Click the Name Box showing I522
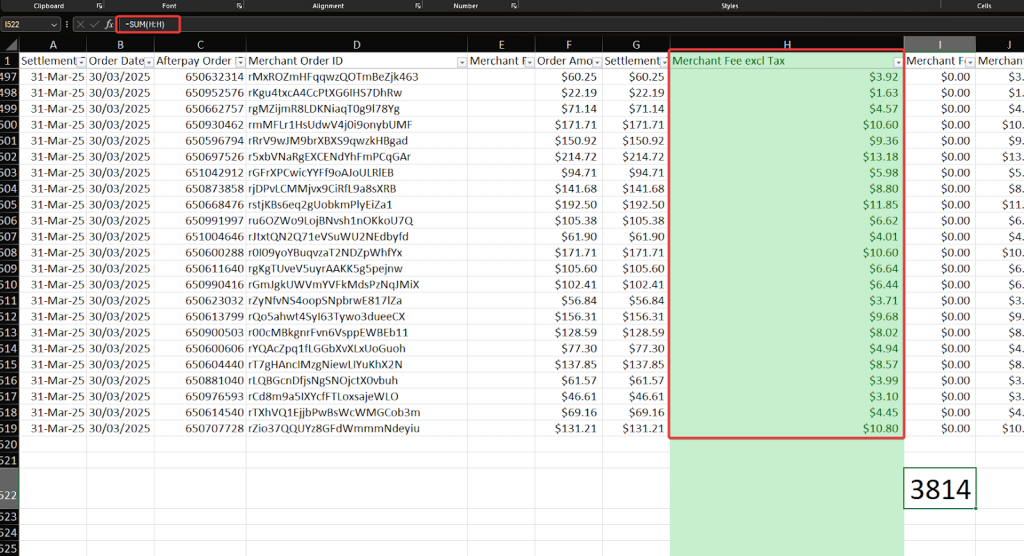The height and width of the screenshot is (556, 1024). pos(24,24)
